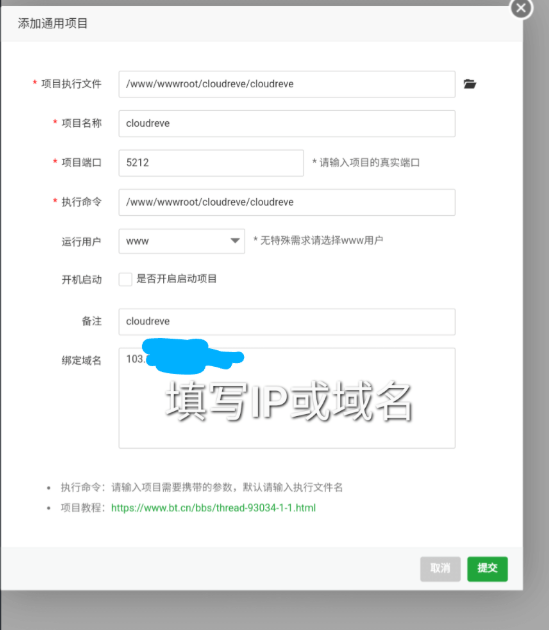
Task: Open the 项目教程 bt.cn thread link
Action: [213, 508]
